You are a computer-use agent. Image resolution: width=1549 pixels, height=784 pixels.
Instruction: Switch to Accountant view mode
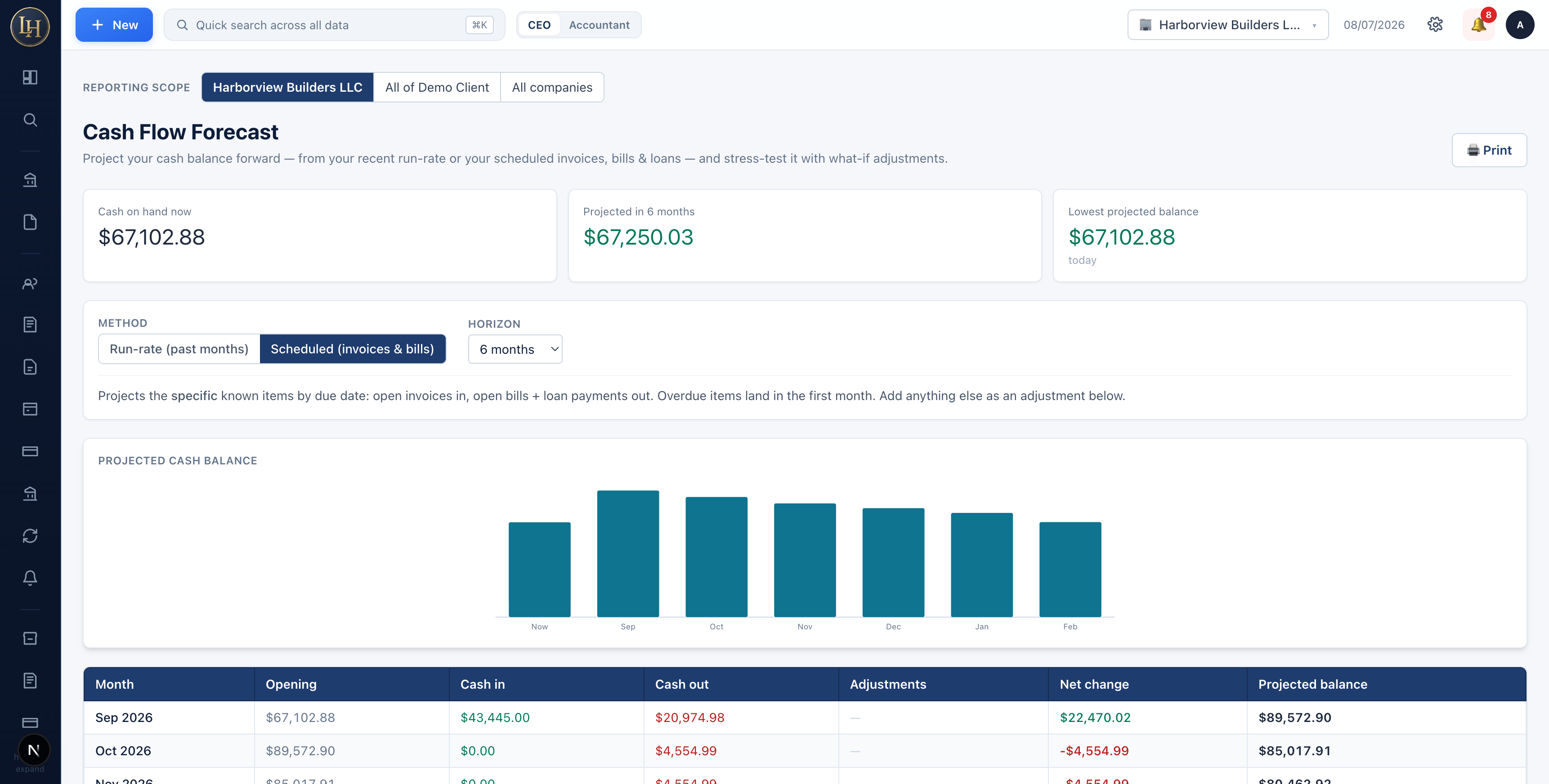pos(599,25)
